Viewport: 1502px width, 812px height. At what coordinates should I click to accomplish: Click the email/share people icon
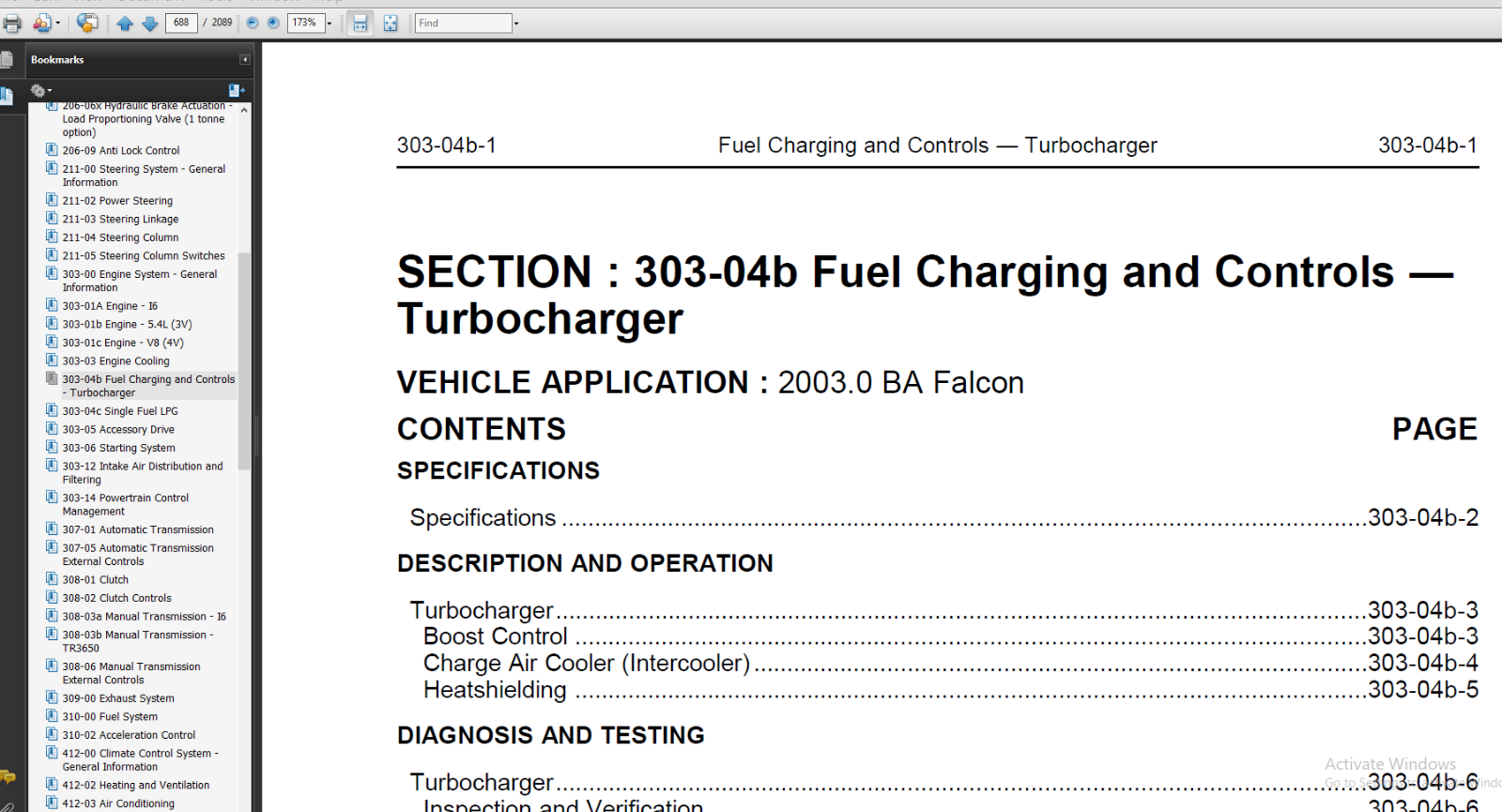(x=42, y=23)
